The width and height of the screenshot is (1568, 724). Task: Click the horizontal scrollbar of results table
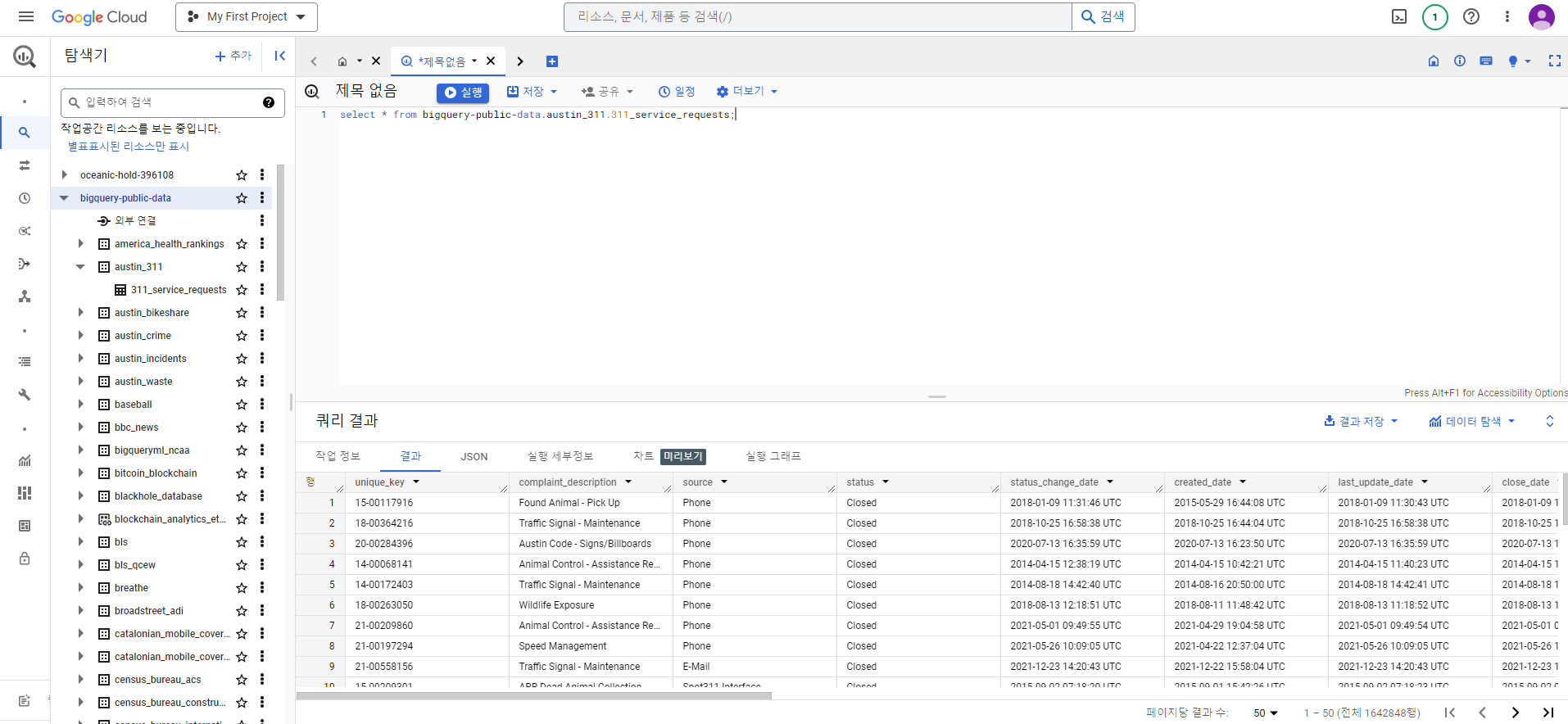534,696
